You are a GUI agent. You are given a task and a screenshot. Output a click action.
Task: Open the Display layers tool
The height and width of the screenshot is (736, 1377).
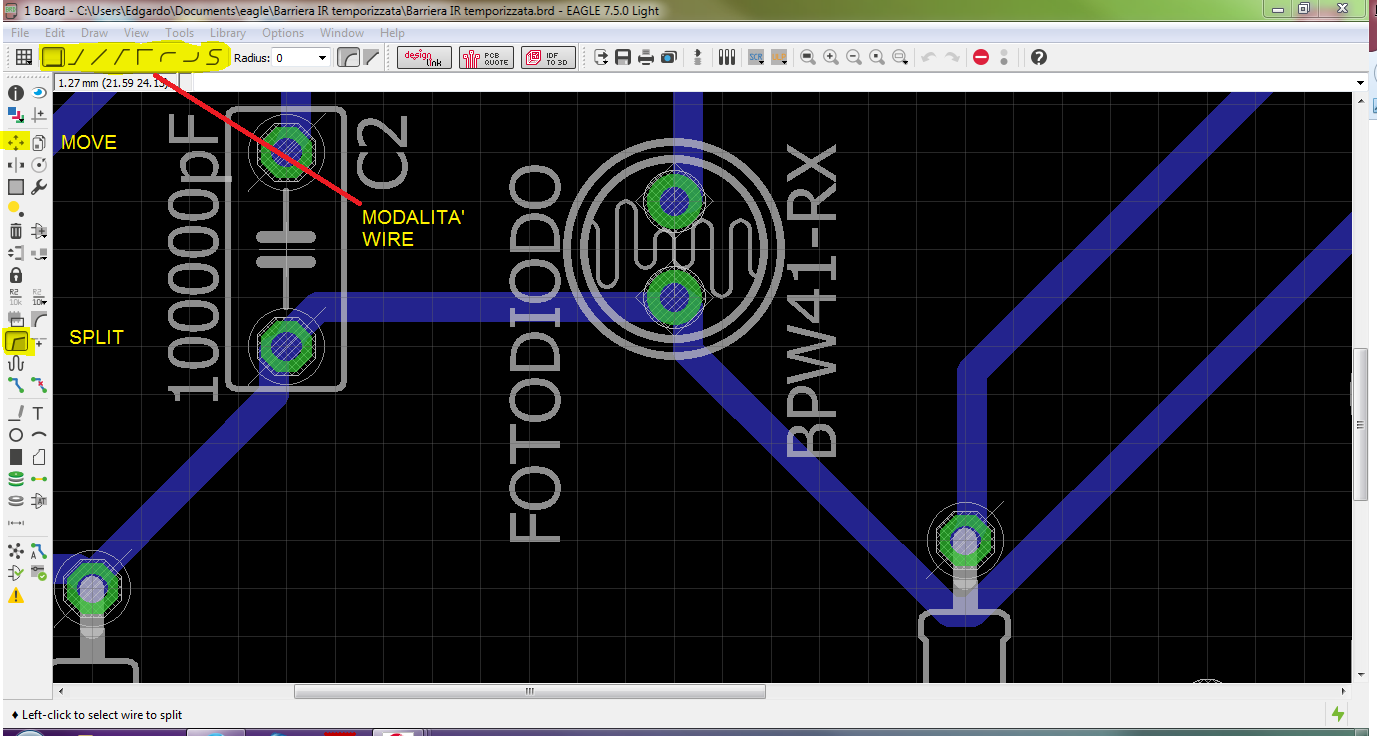(x=16, y=115)
